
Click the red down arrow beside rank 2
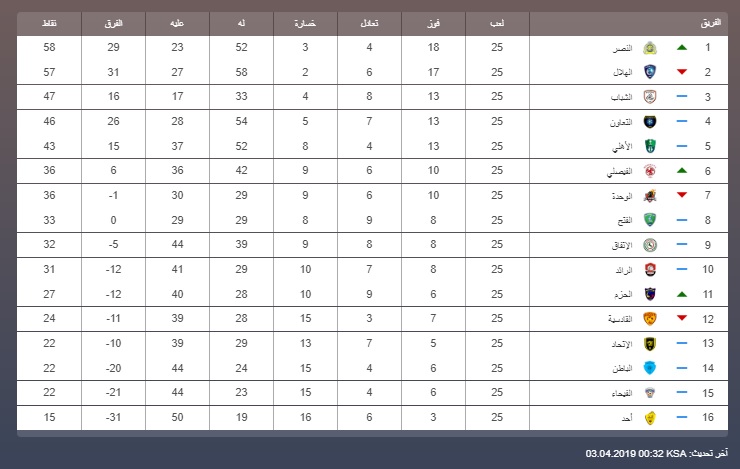point(681,72)
